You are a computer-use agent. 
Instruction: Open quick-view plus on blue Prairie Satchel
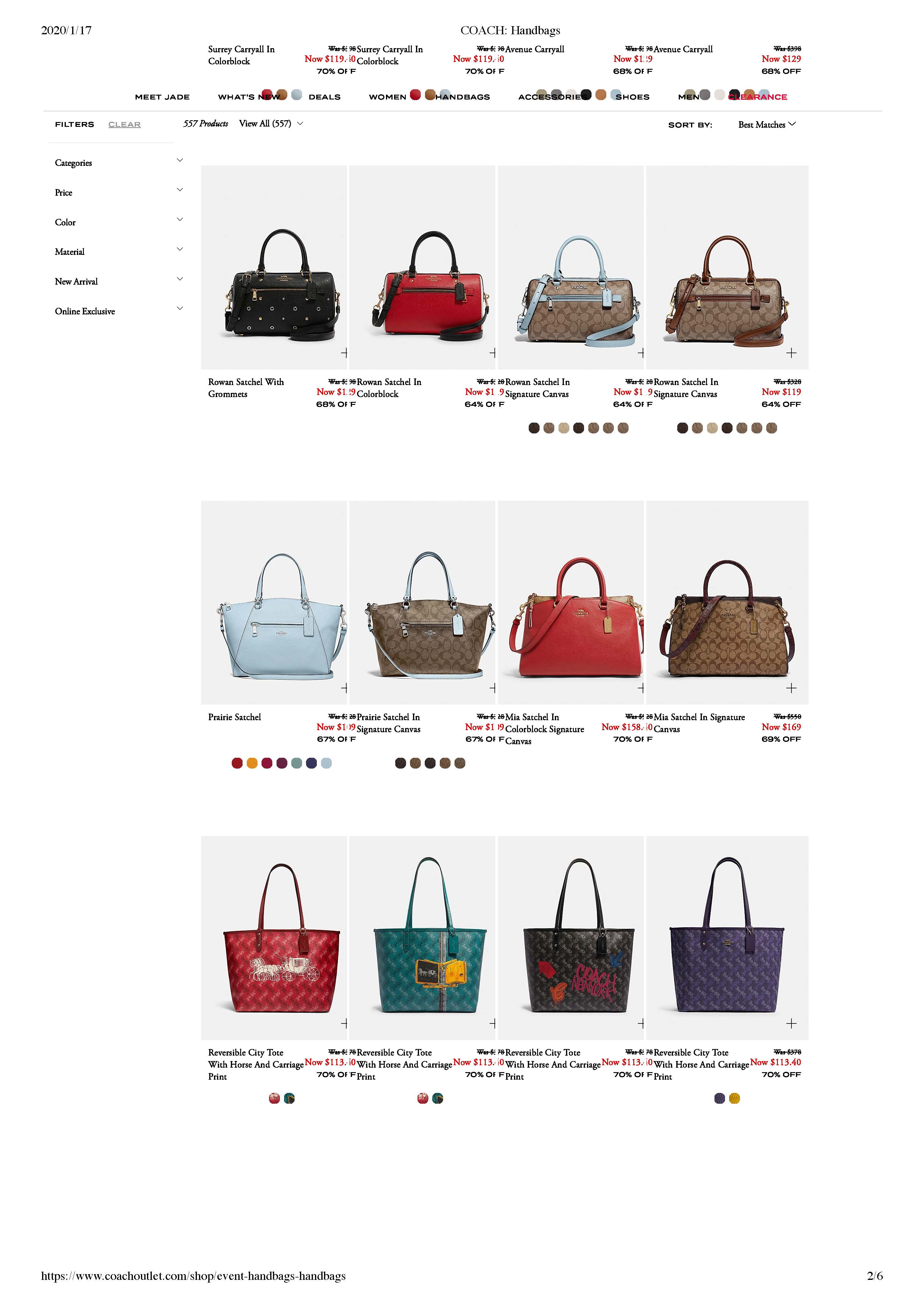point(344,688)
